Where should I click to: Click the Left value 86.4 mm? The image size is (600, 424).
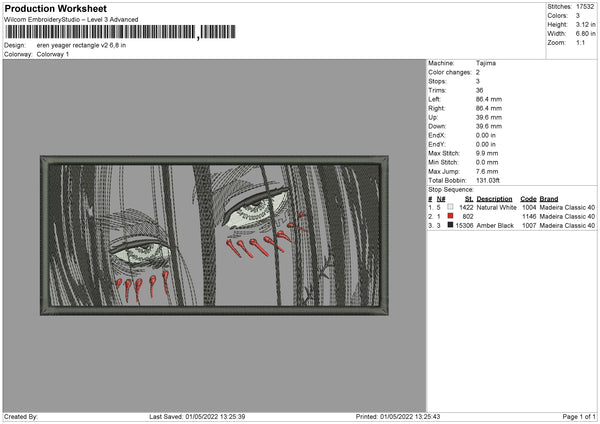point(489,99)
